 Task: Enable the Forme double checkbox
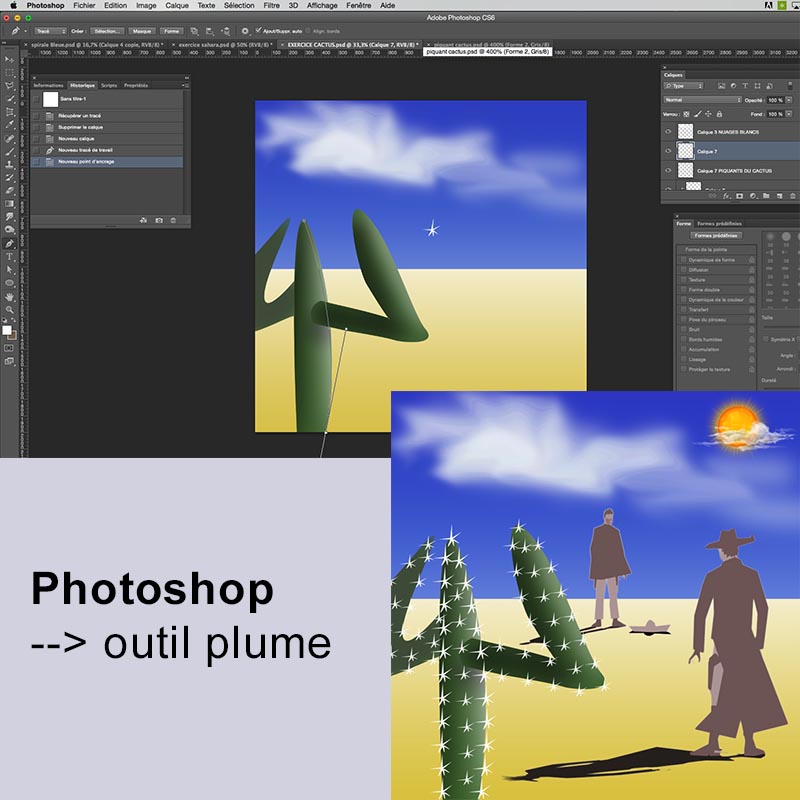click(684, 289)
